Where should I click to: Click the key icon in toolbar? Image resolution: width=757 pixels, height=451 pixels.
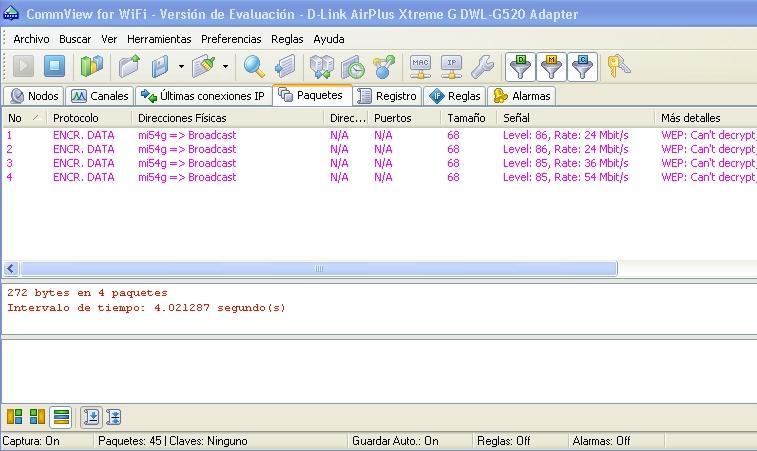[x=620, y=66]
